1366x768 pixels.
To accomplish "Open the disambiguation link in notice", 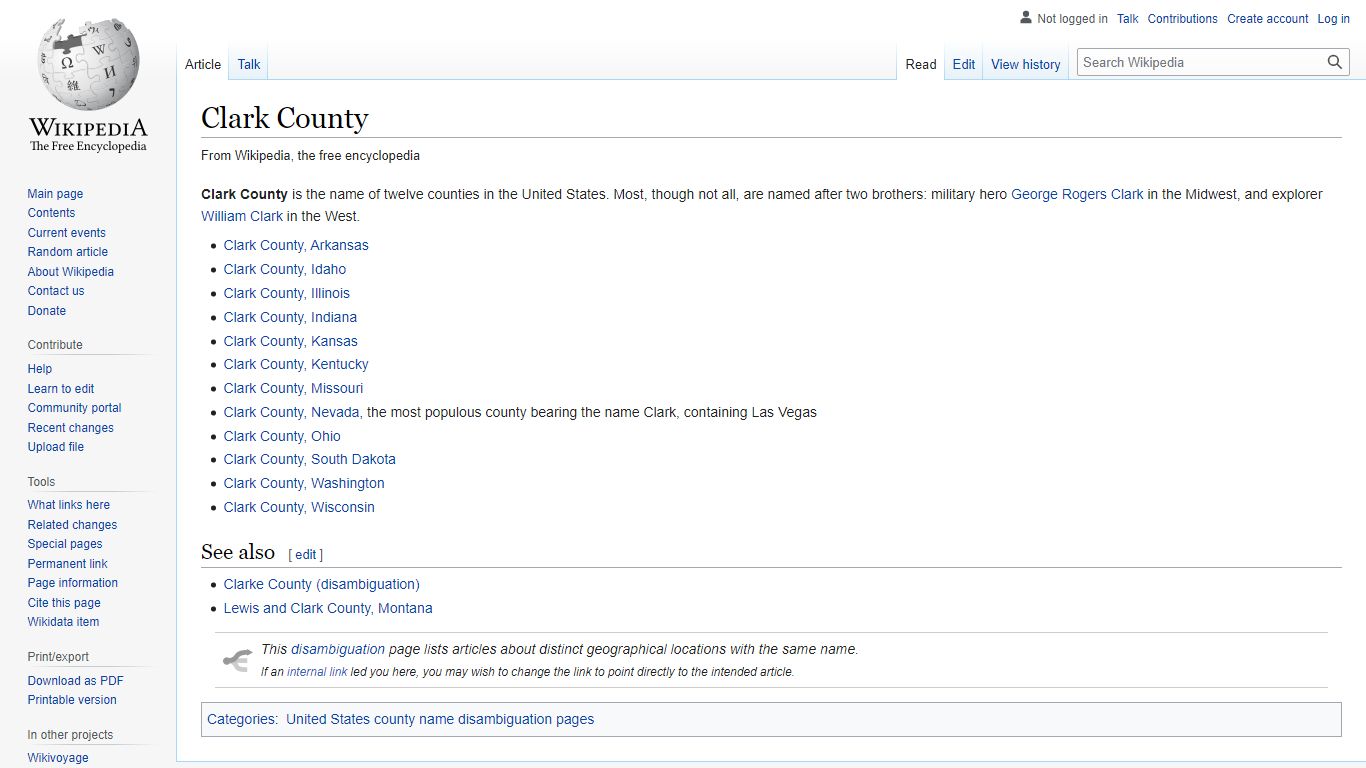I will [x=338, y=649].
